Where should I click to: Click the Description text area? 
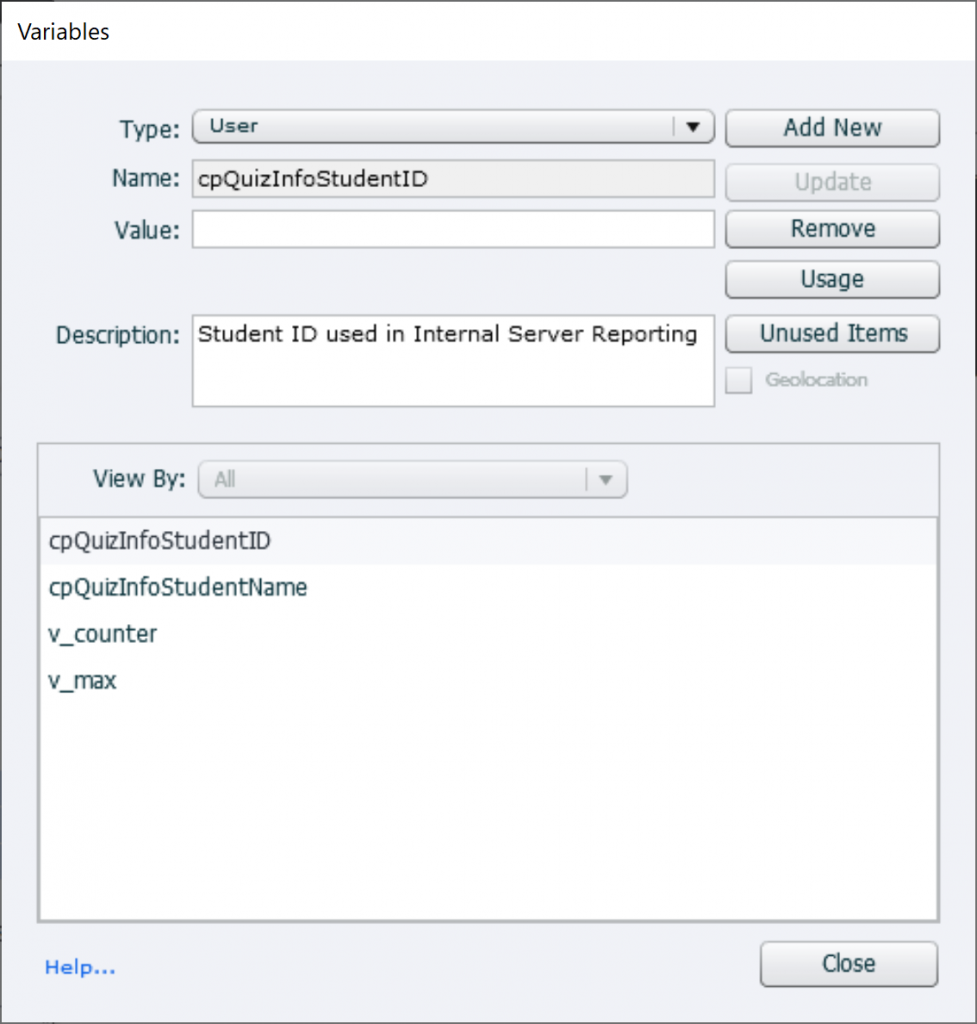[x=453, y=360]
